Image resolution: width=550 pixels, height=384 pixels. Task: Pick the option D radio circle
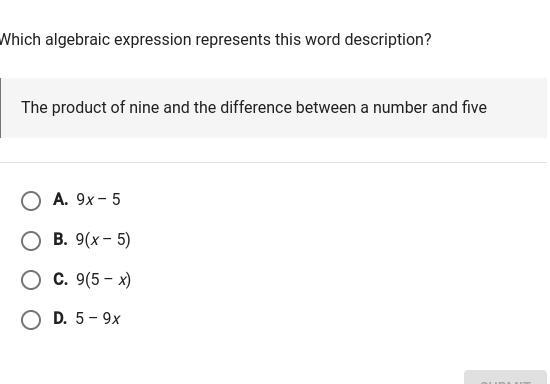tap(31, 320)
